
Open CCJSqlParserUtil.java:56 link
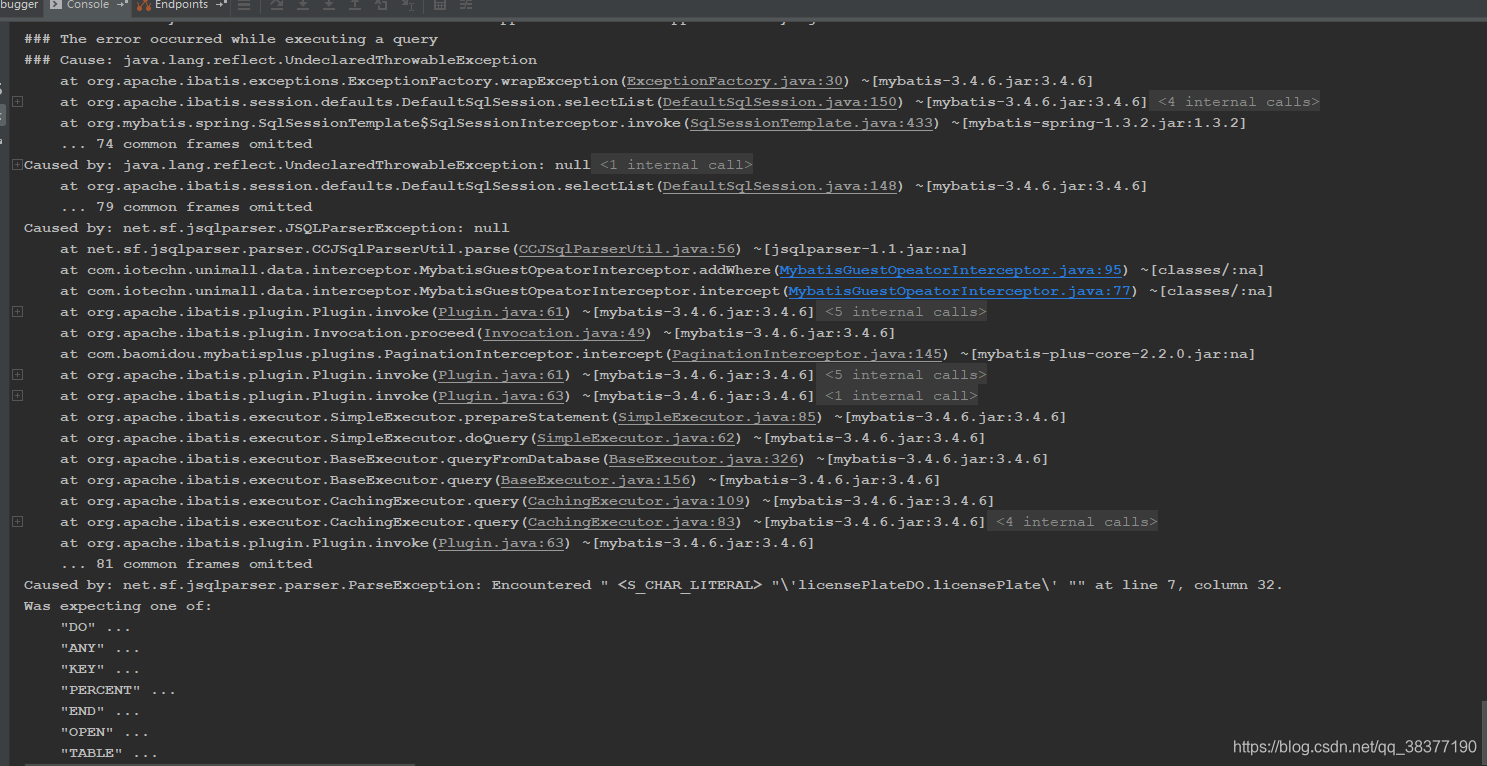[627, 249]
